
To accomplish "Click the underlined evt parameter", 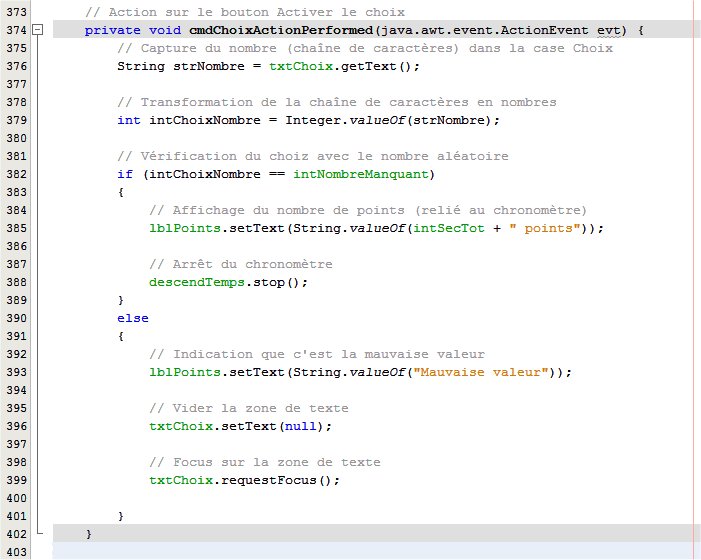I will [608, 30].
